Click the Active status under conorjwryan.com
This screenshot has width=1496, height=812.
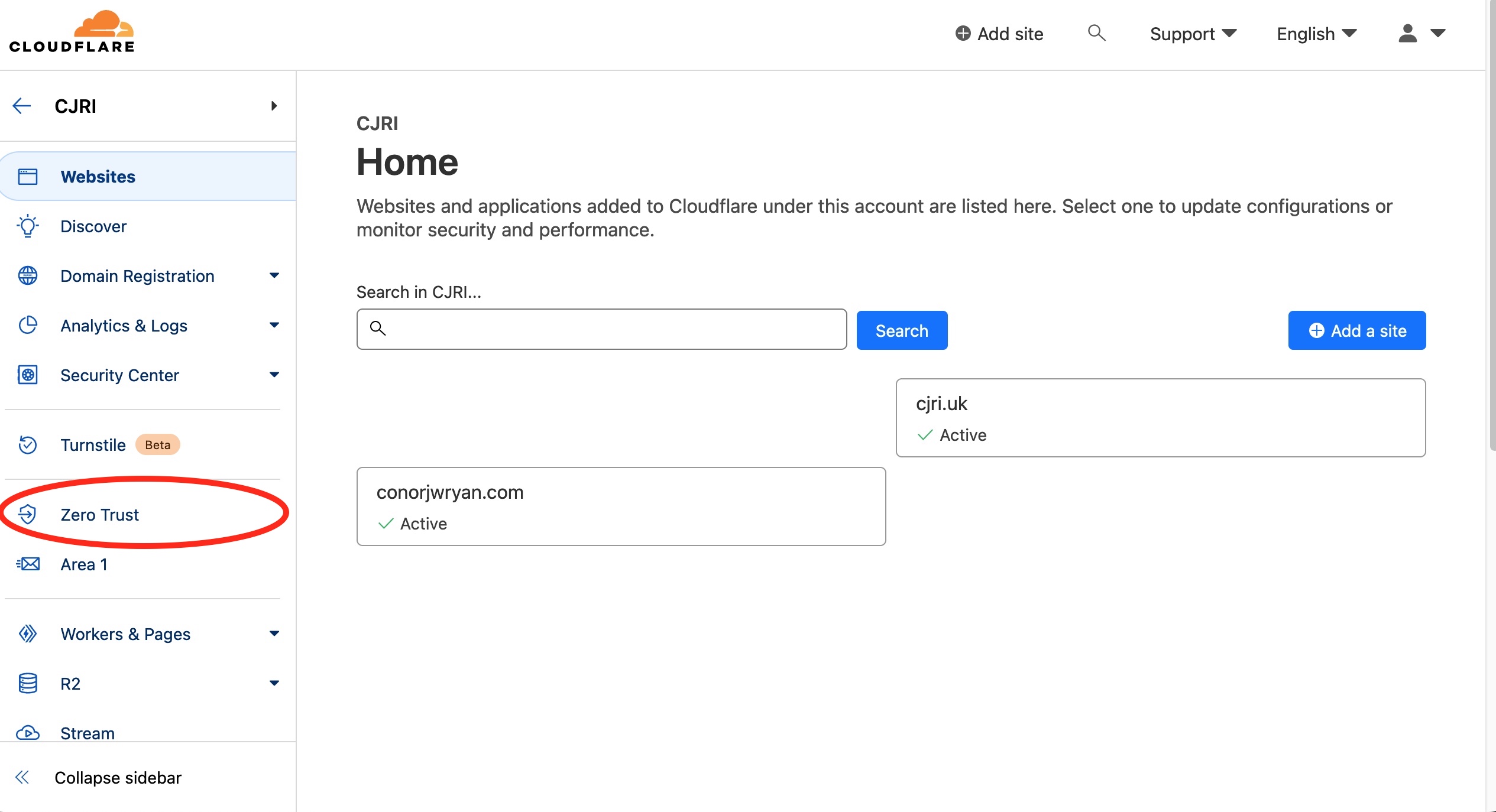coord(412,524)
